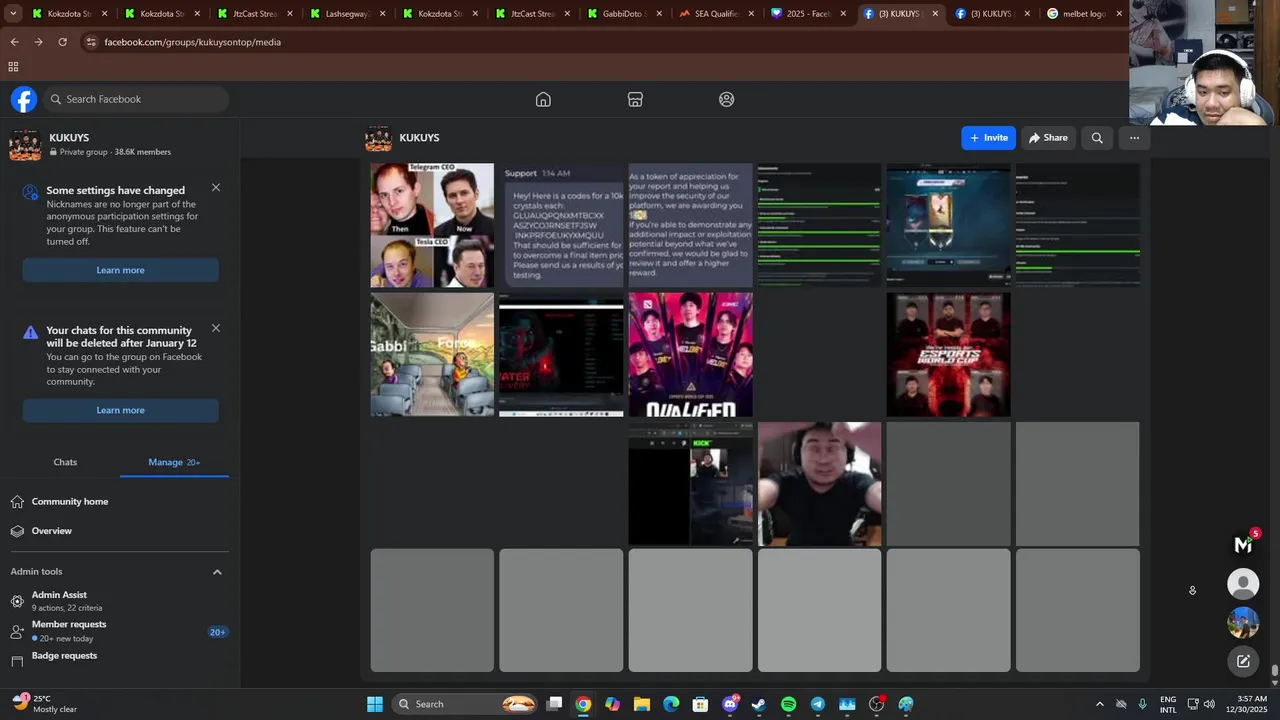The height and width of the screenshot is (720, 1280).
Task: Open File Explorer from the taskbar
Action: [642, 704]
